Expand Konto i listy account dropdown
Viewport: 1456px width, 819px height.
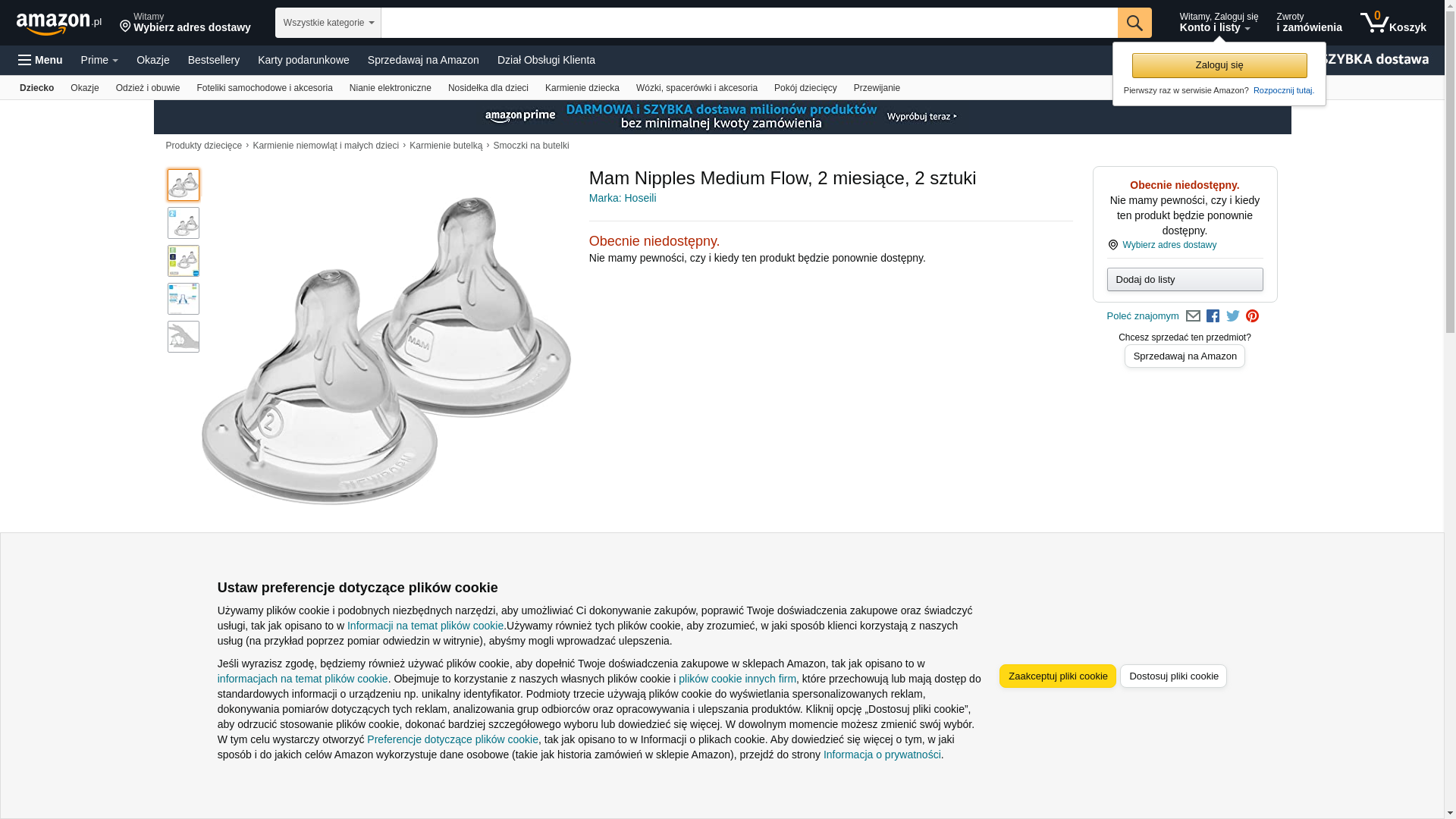(x=1218, y=23)
